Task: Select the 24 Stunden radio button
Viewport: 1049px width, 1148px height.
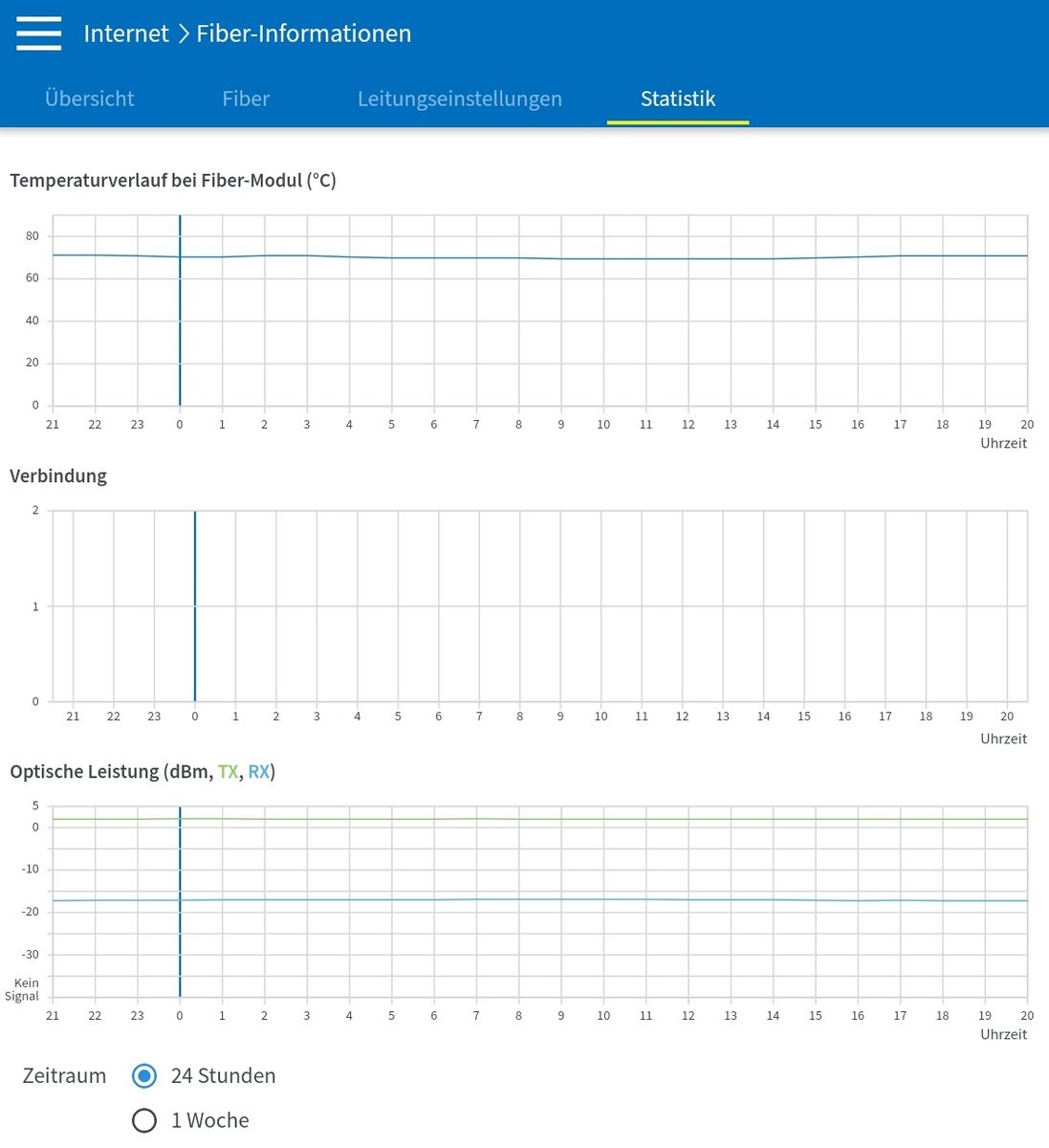Action: pyautogui.click(x=144, y=1076)
